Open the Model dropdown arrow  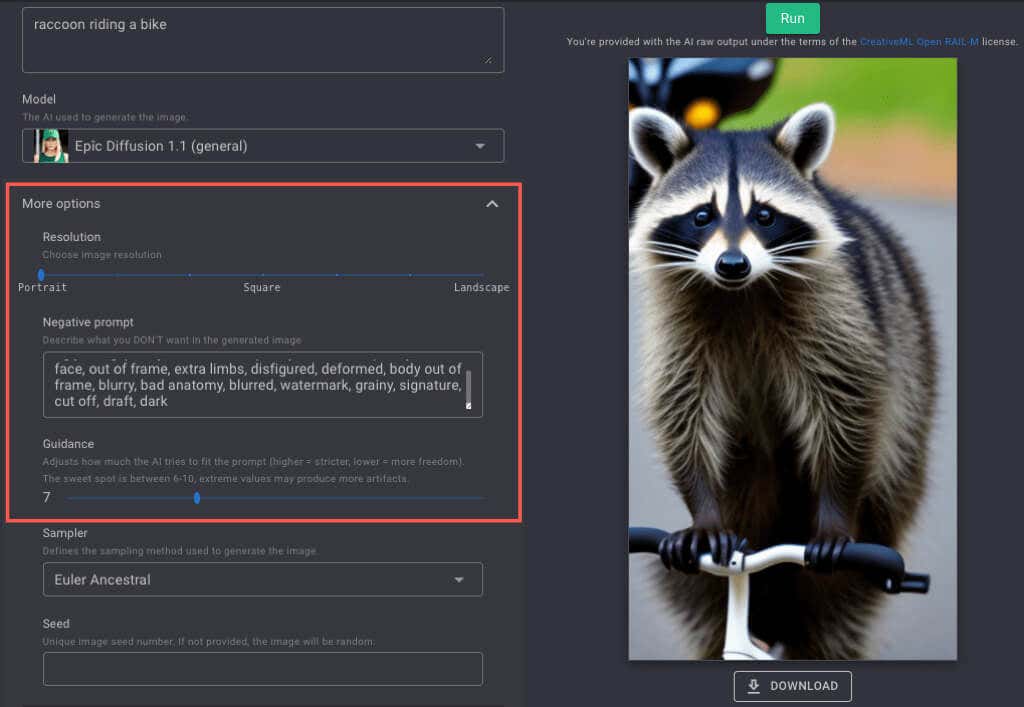(x=480, y=146)
